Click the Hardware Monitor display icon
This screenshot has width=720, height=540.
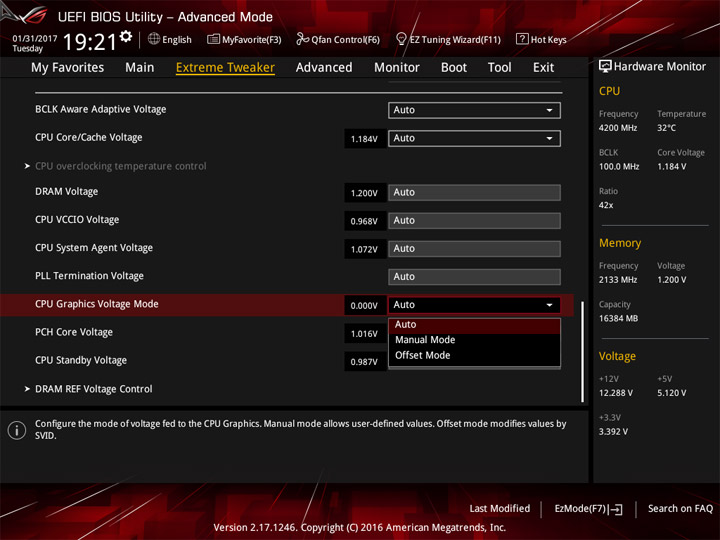(x=605, y=67)
